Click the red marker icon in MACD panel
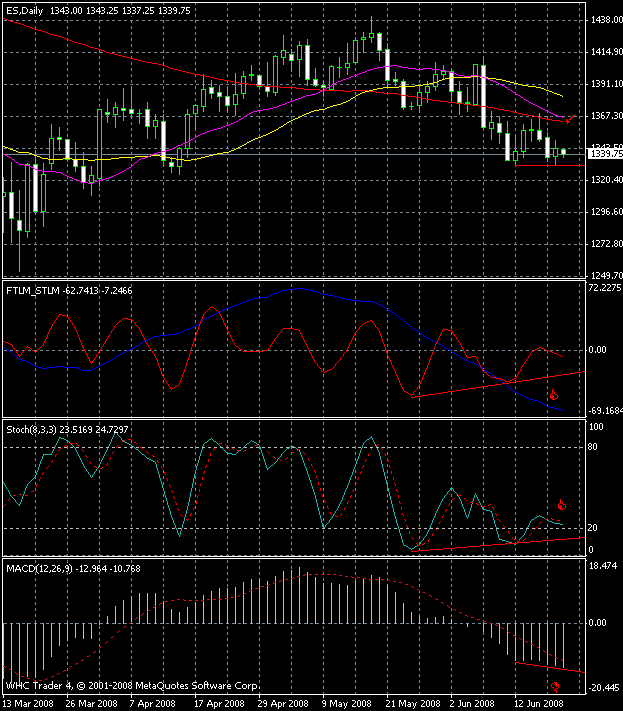Image resolution: width=623 pixels, height=711 pixels. pos(554,686)
